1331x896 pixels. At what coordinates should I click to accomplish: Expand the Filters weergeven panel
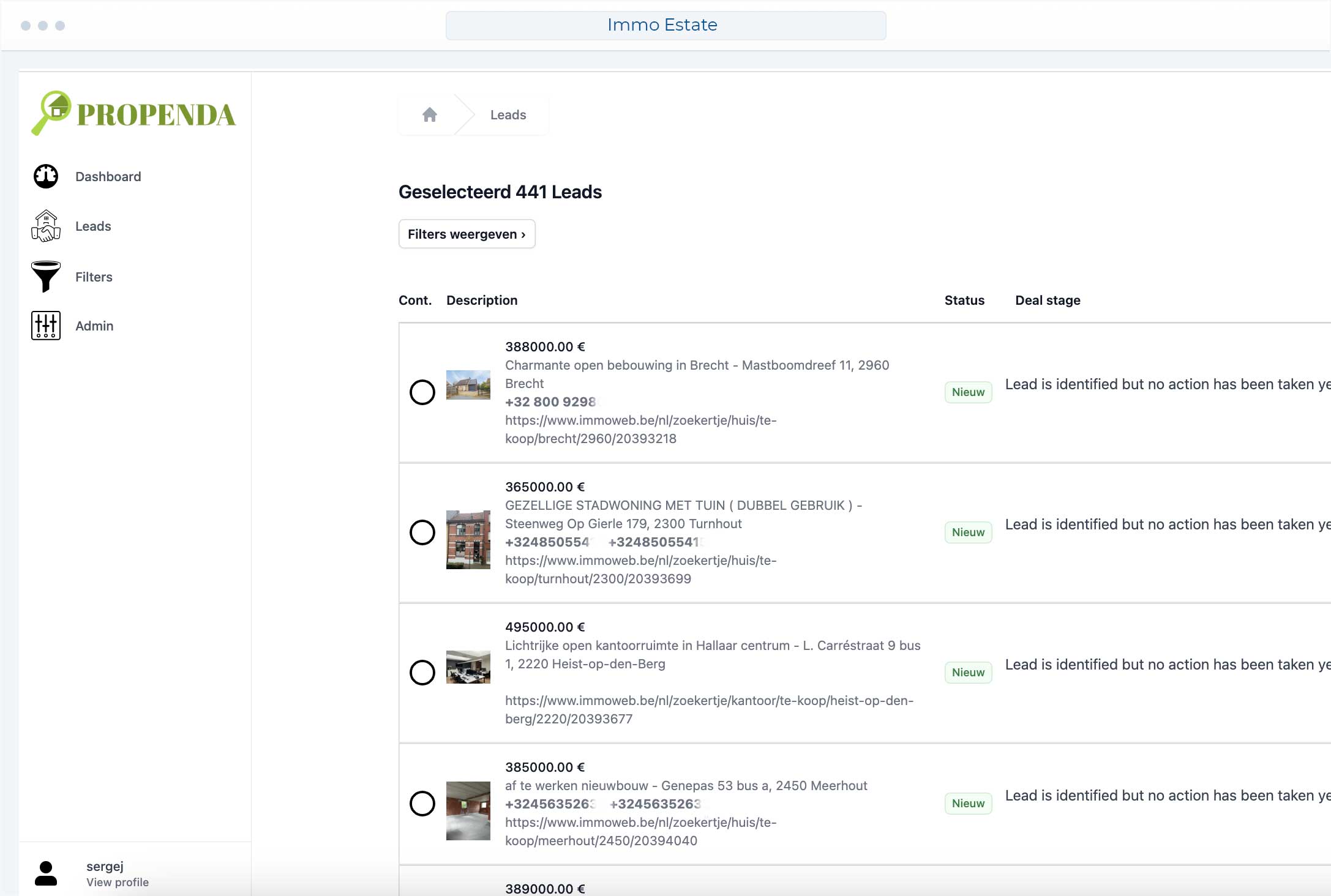[467, 234]
